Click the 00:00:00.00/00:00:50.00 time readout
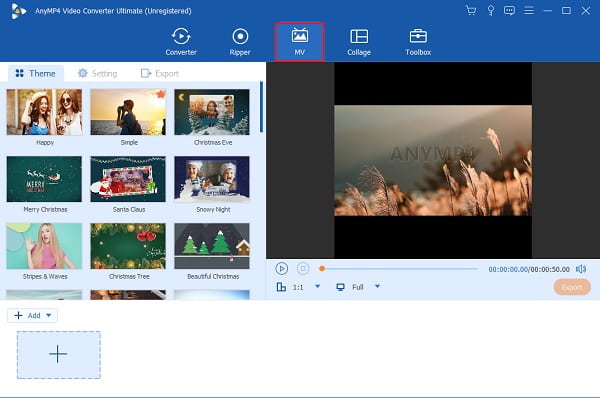Viewport: 600px width, 398px height. 529,269
